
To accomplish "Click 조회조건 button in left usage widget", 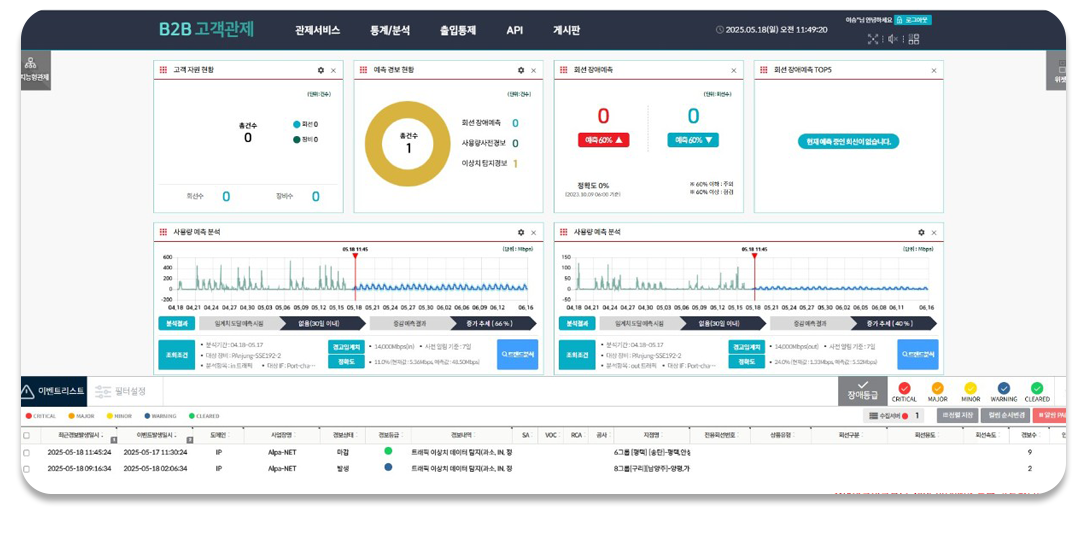I will click(177, 354).
